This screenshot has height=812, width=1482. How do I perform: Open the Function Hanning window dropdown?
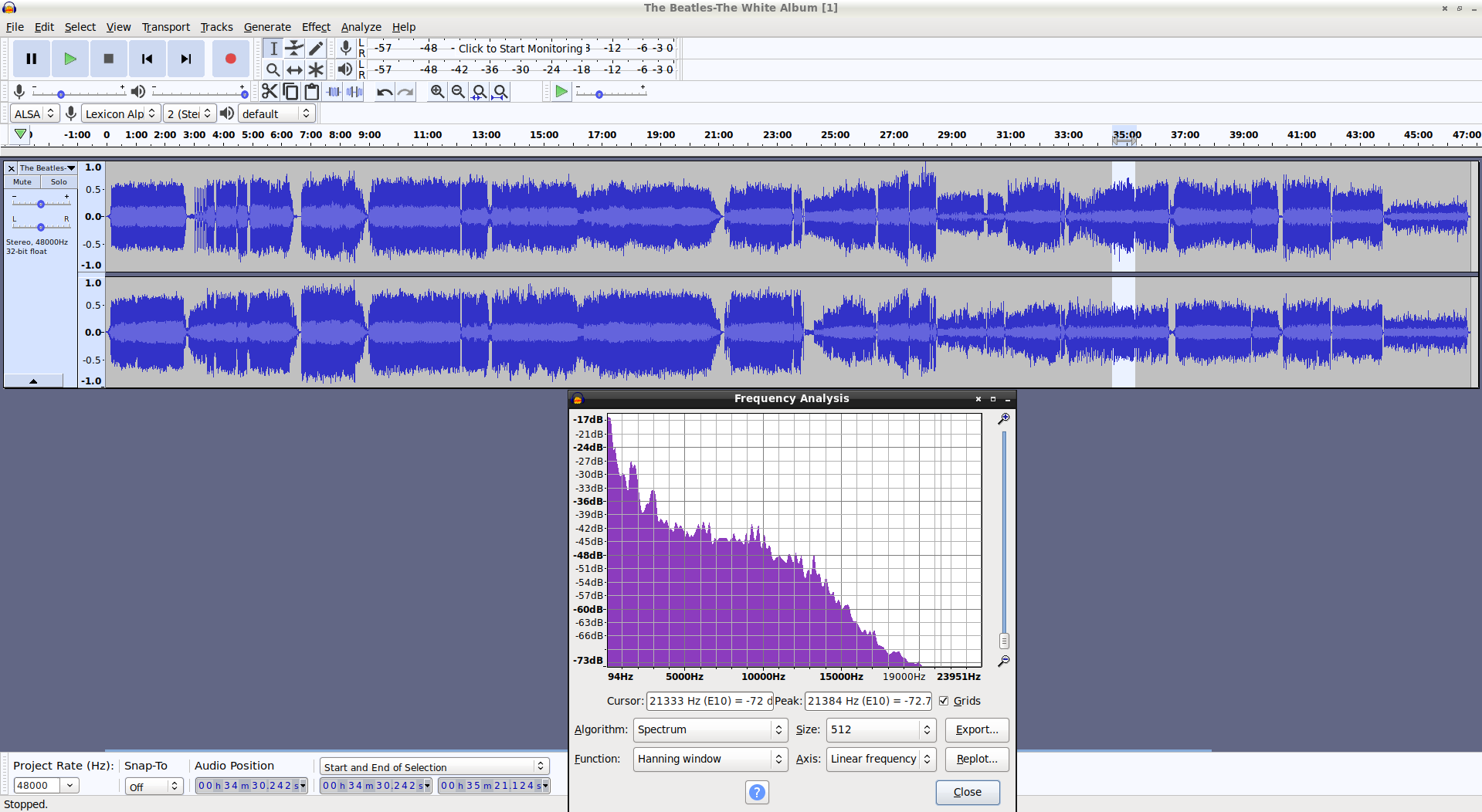click(710, 759)
